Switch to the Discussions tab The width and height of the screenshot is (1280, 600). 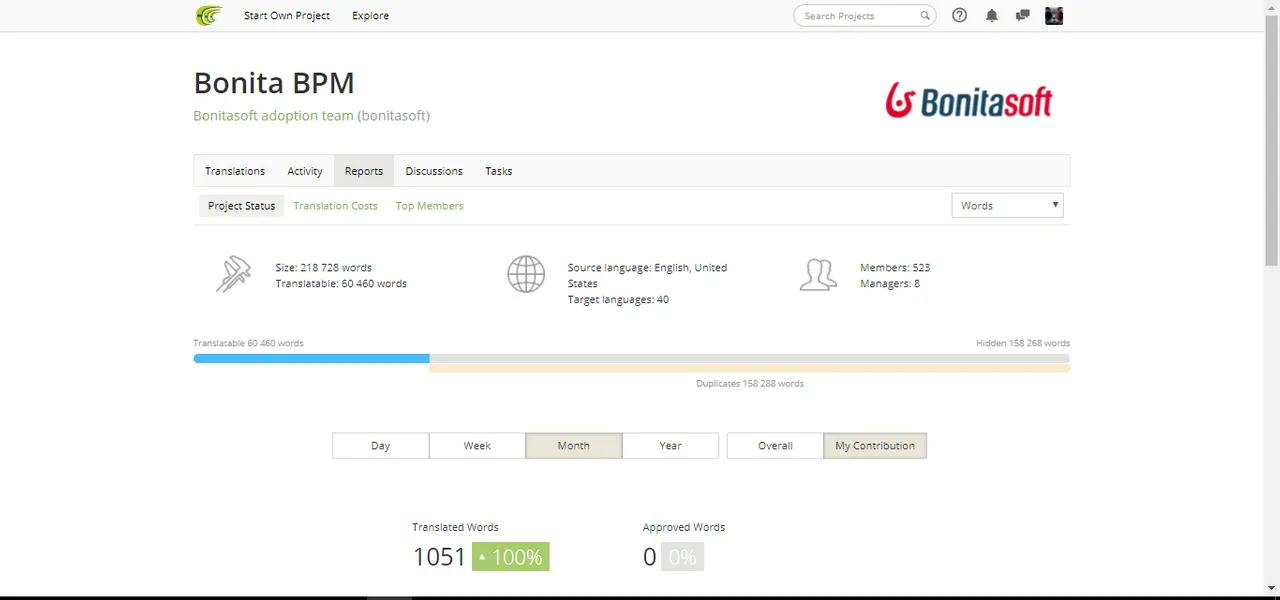(434, 171)
